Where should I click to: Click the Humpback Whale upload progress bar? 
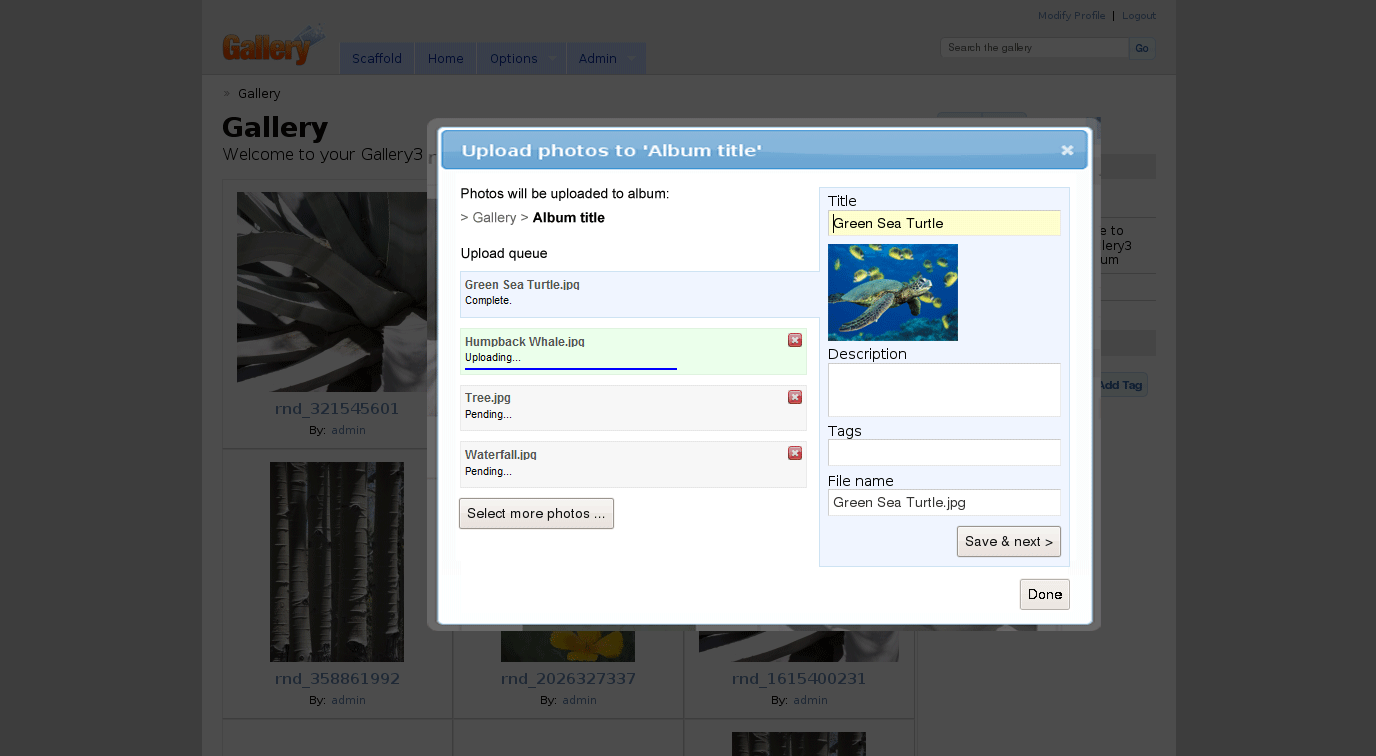[x=571, y=369]
